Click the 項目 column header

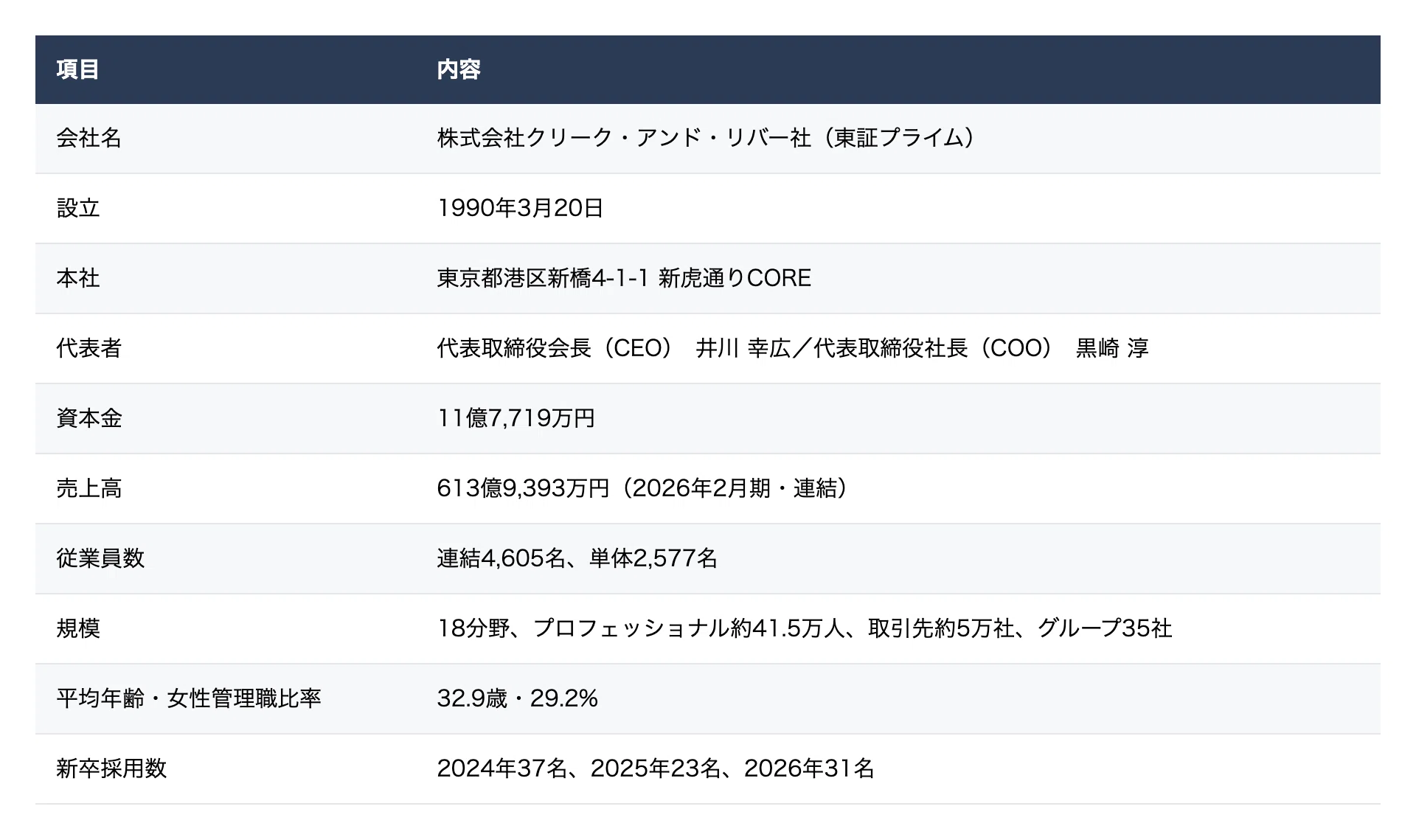77,69
